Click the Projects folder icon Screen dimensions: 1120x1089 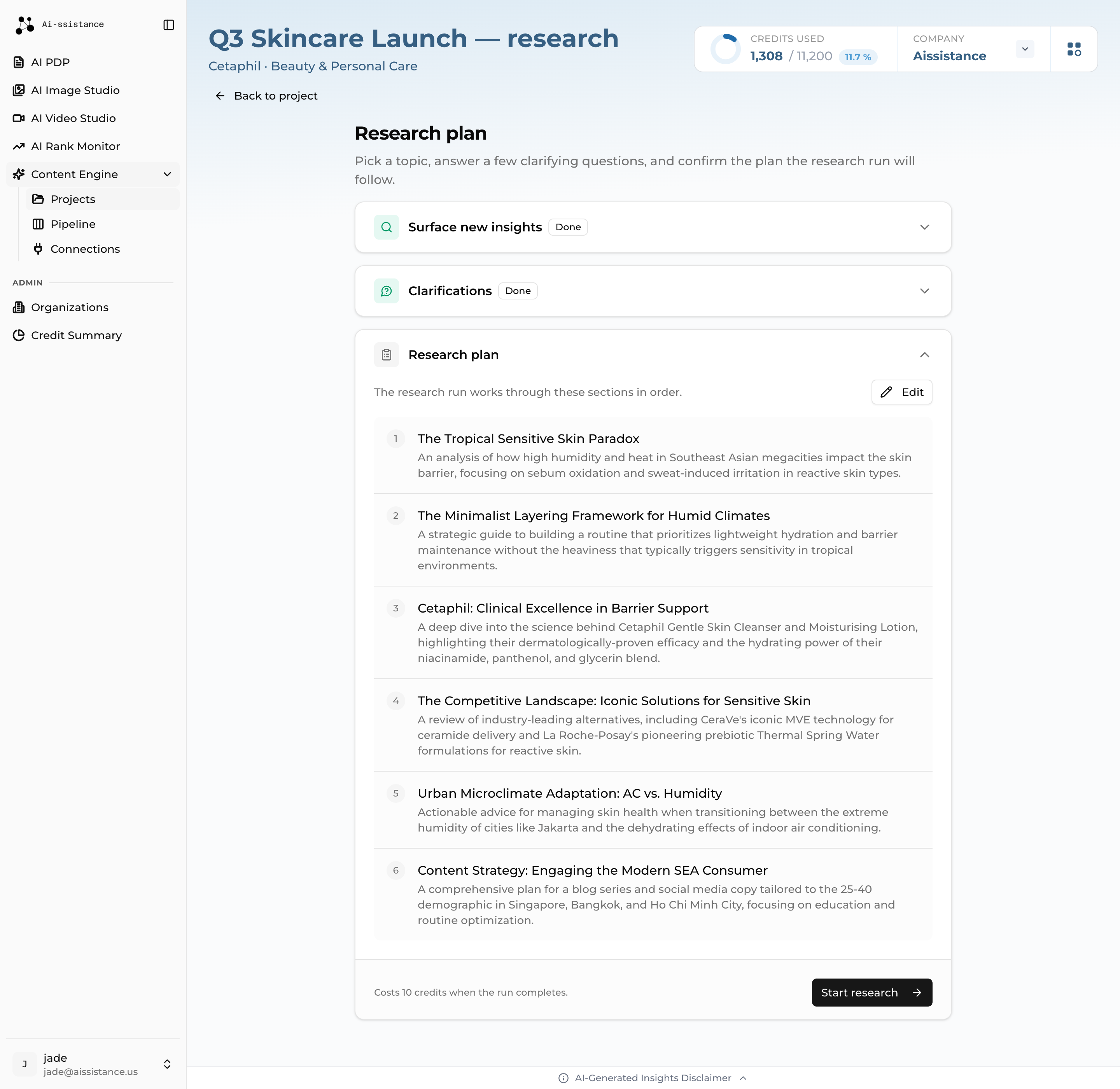point(38,199)
